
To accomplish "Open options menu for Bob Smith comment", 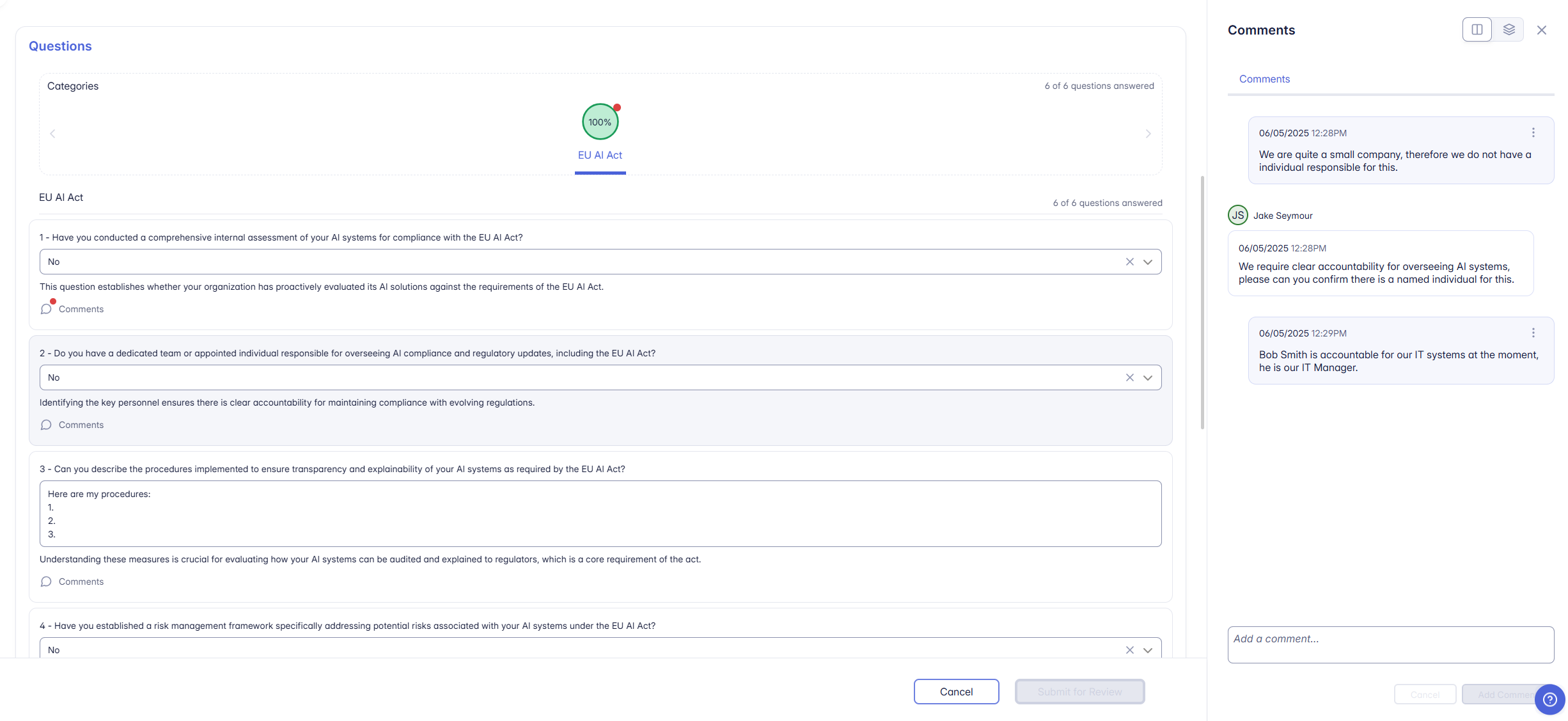I will pos(1533,333).
